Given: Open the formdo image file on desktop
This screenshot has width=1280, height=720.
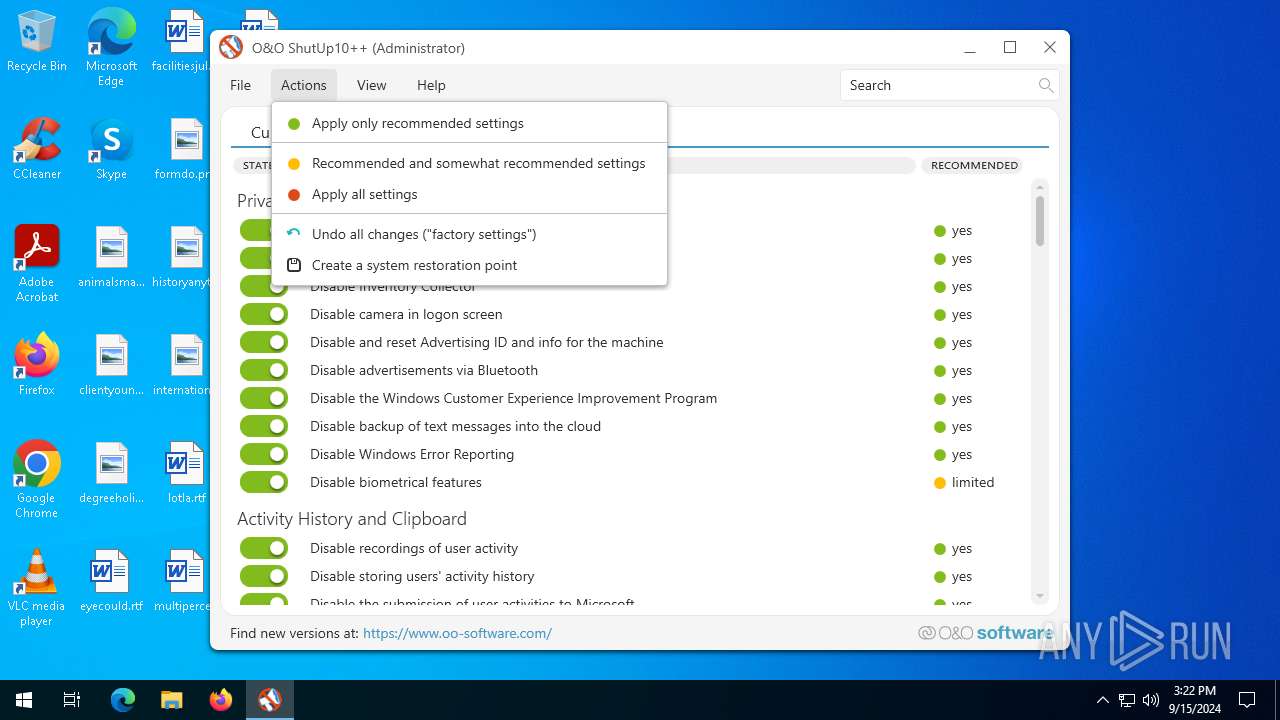Looking at the screenshot, I should 183,150.
